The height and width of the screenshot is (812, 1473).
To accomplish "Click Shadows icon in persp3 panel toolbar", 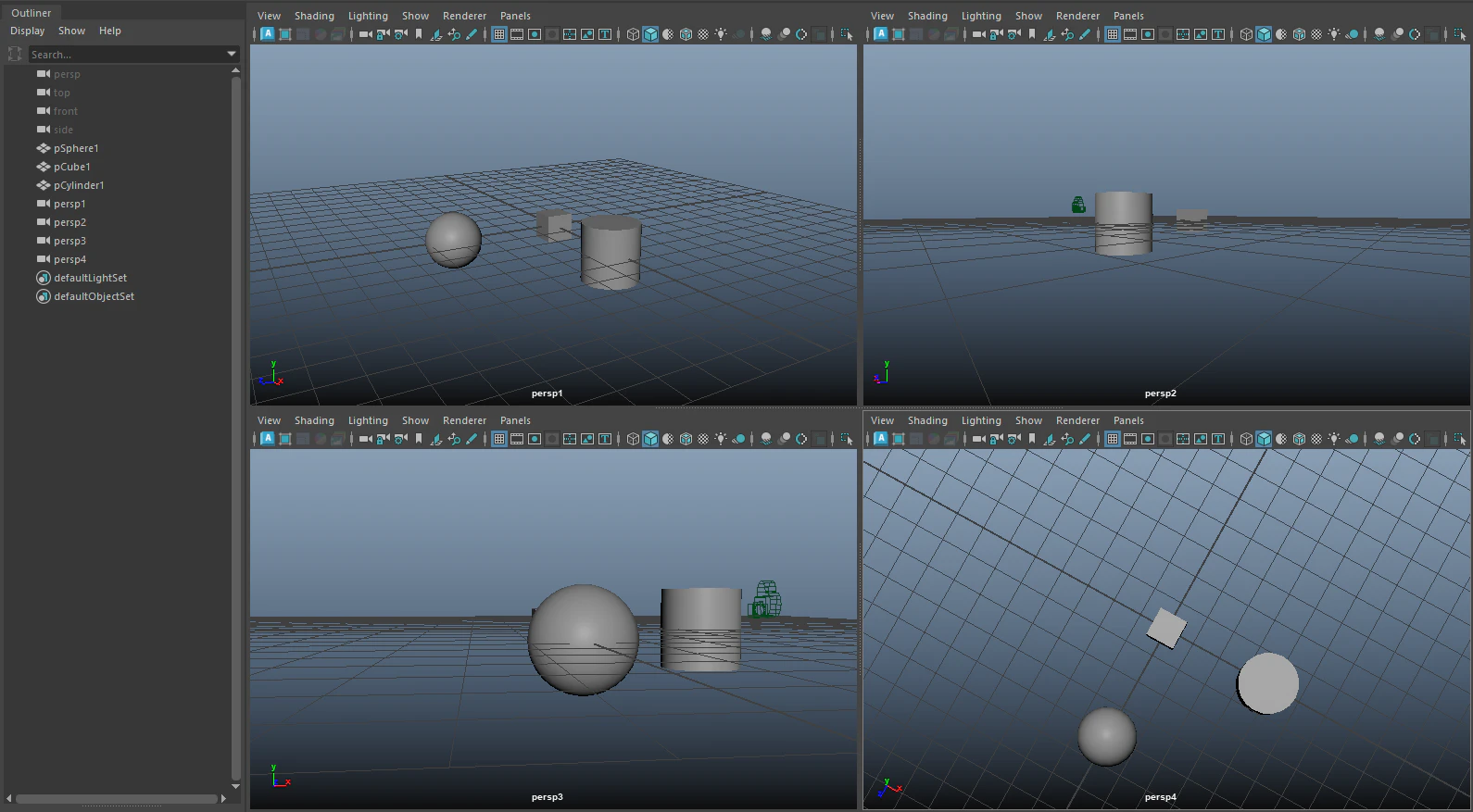I will (738, 439).
